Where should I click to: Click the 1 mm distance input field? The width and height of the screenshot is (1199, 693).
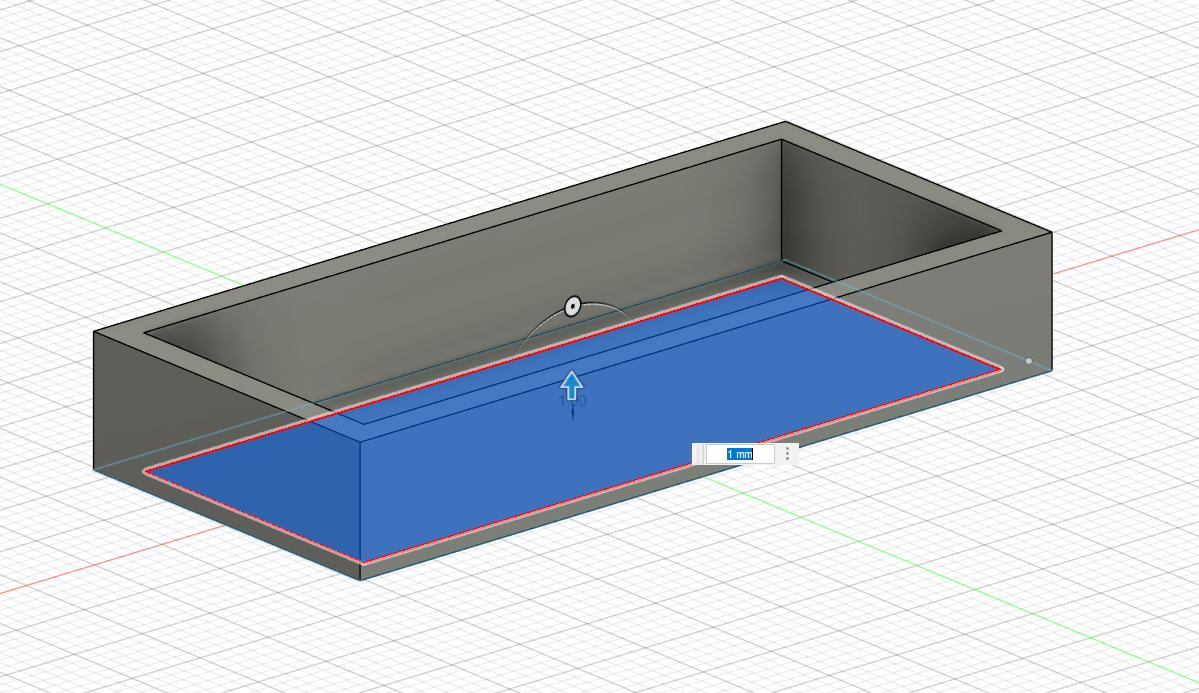[x=739, y=454]
